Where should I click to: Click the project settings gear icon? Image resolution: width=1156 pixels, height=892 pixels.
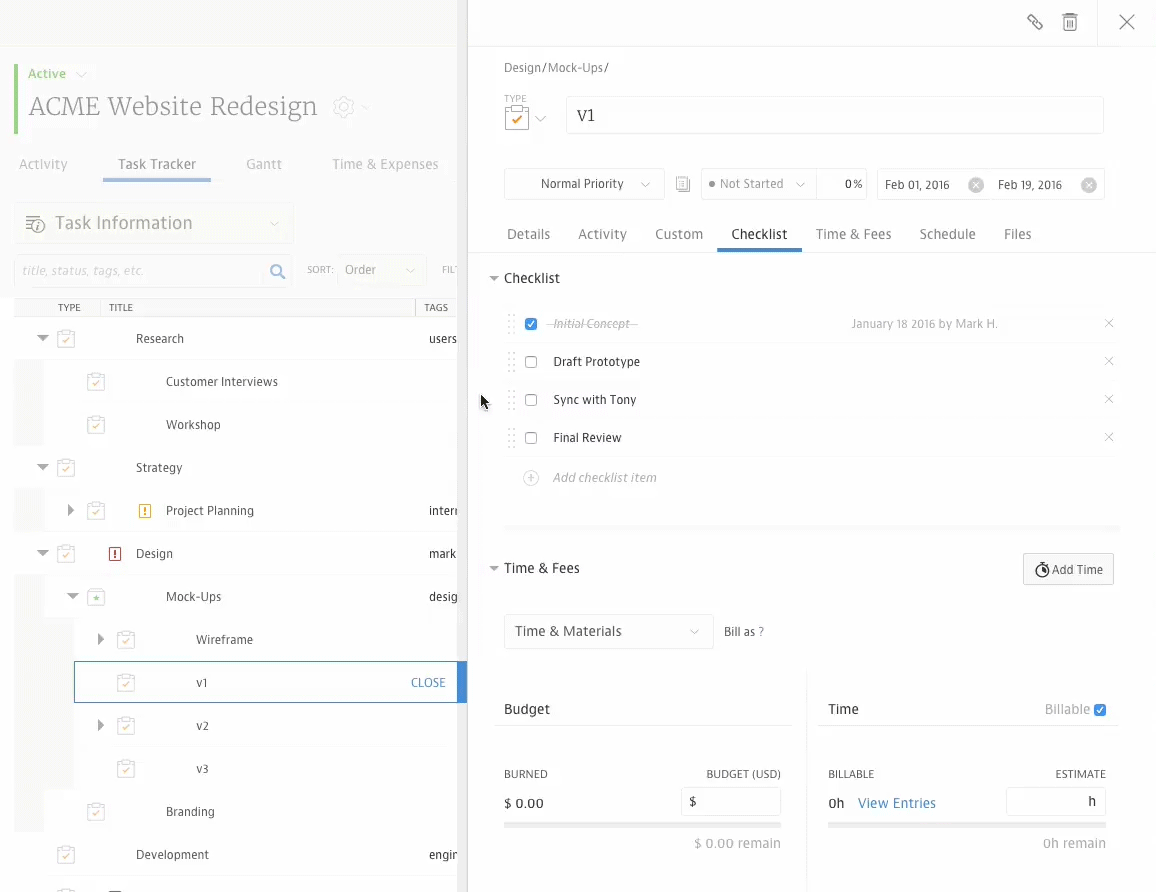pos(344,107)
